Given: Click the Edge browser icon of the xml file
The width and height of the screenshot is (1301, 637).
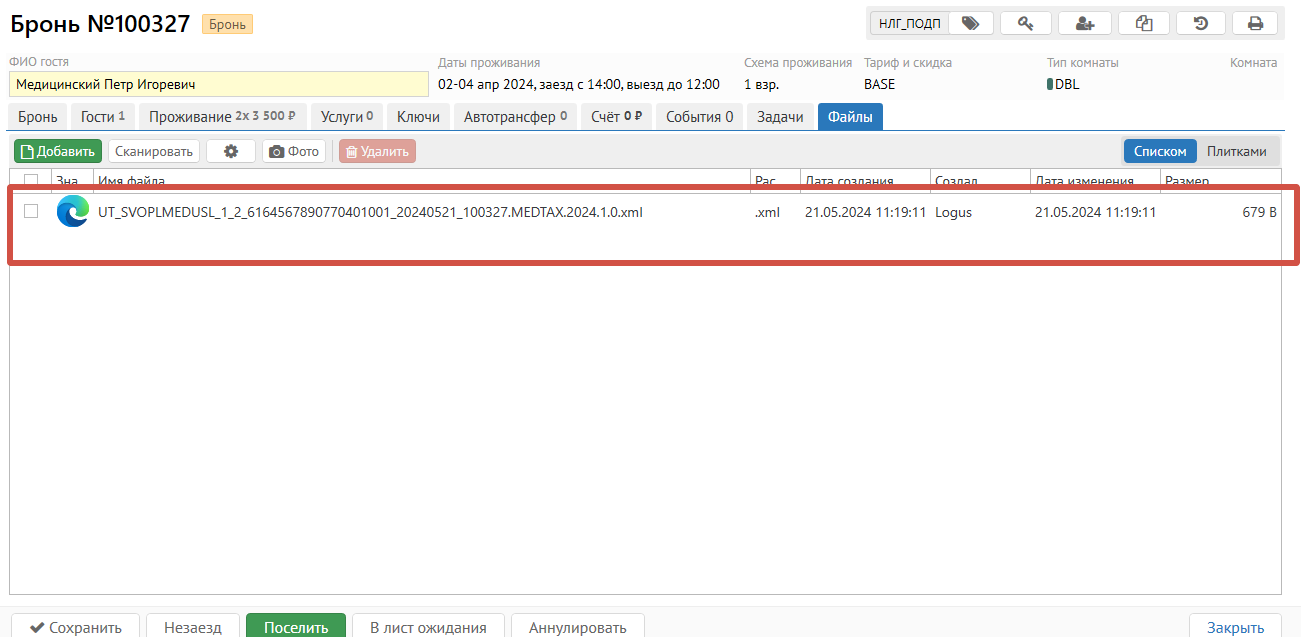Looking at the screenshot, I should point(72,211).
